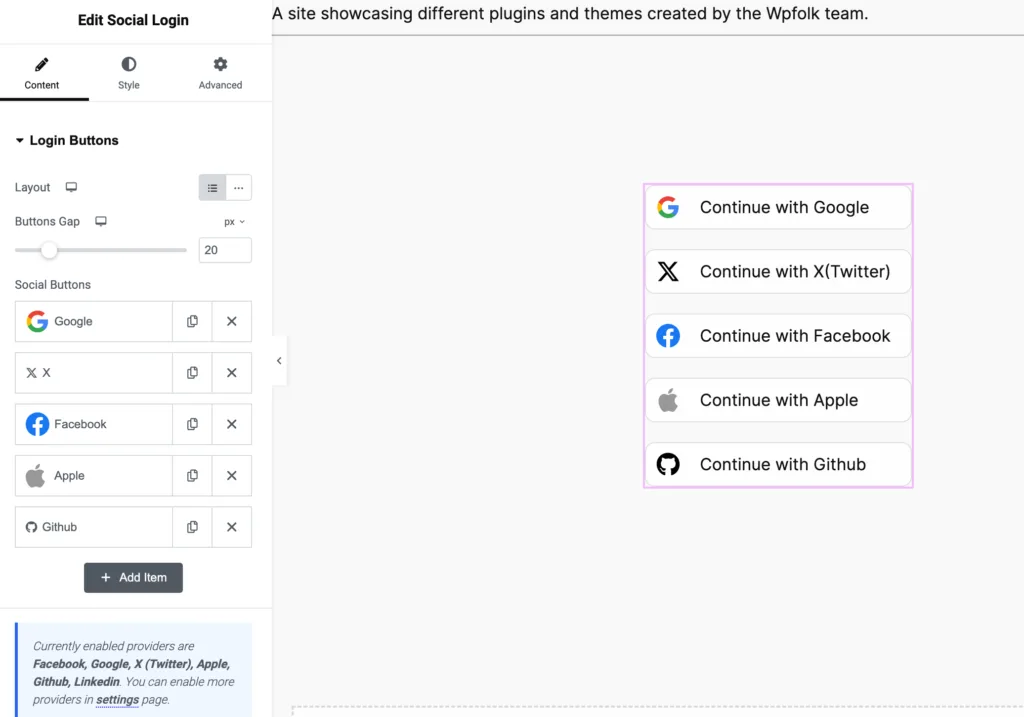Click the Buttons Gap slider track
The width and height of the screenshot is (1024, 717).
click(x=101, y=250)
